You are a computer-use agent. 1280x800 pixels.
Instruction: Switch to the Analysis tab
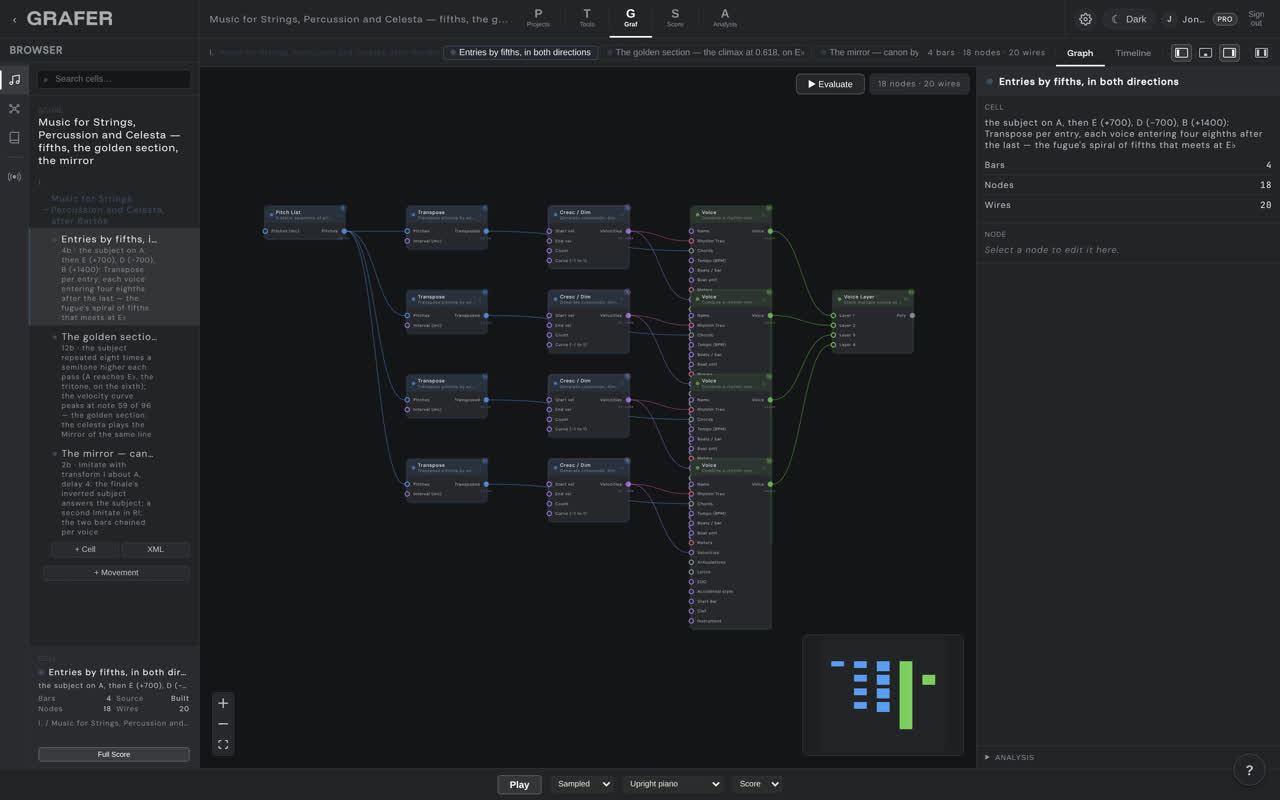click(x=725, y=18)
